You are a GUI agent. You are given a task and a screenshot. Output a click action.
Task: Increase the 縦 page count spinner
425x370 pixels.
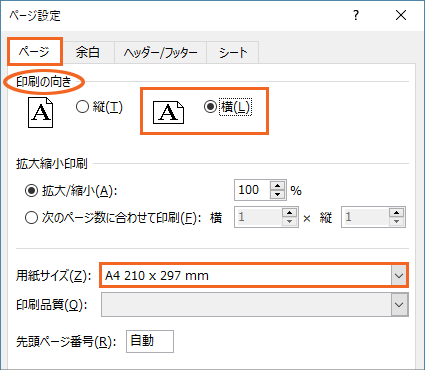(396, 213)
